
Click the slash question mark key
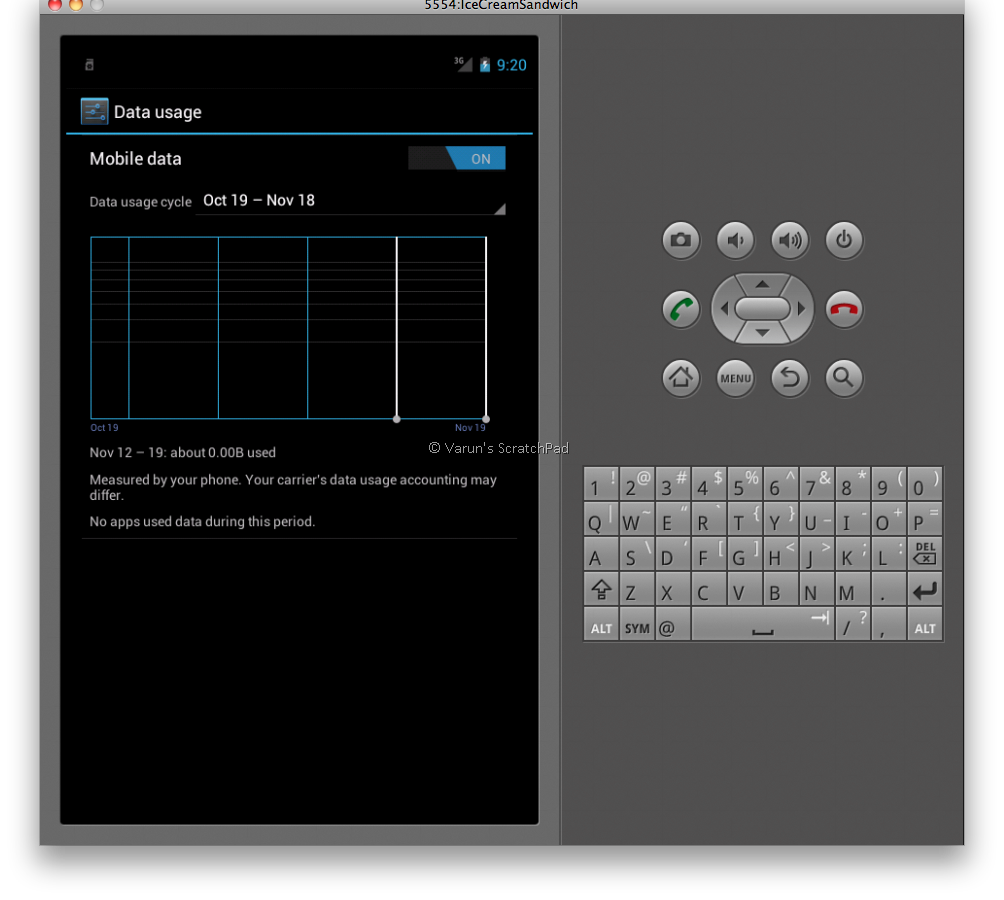tap(853, 625)
